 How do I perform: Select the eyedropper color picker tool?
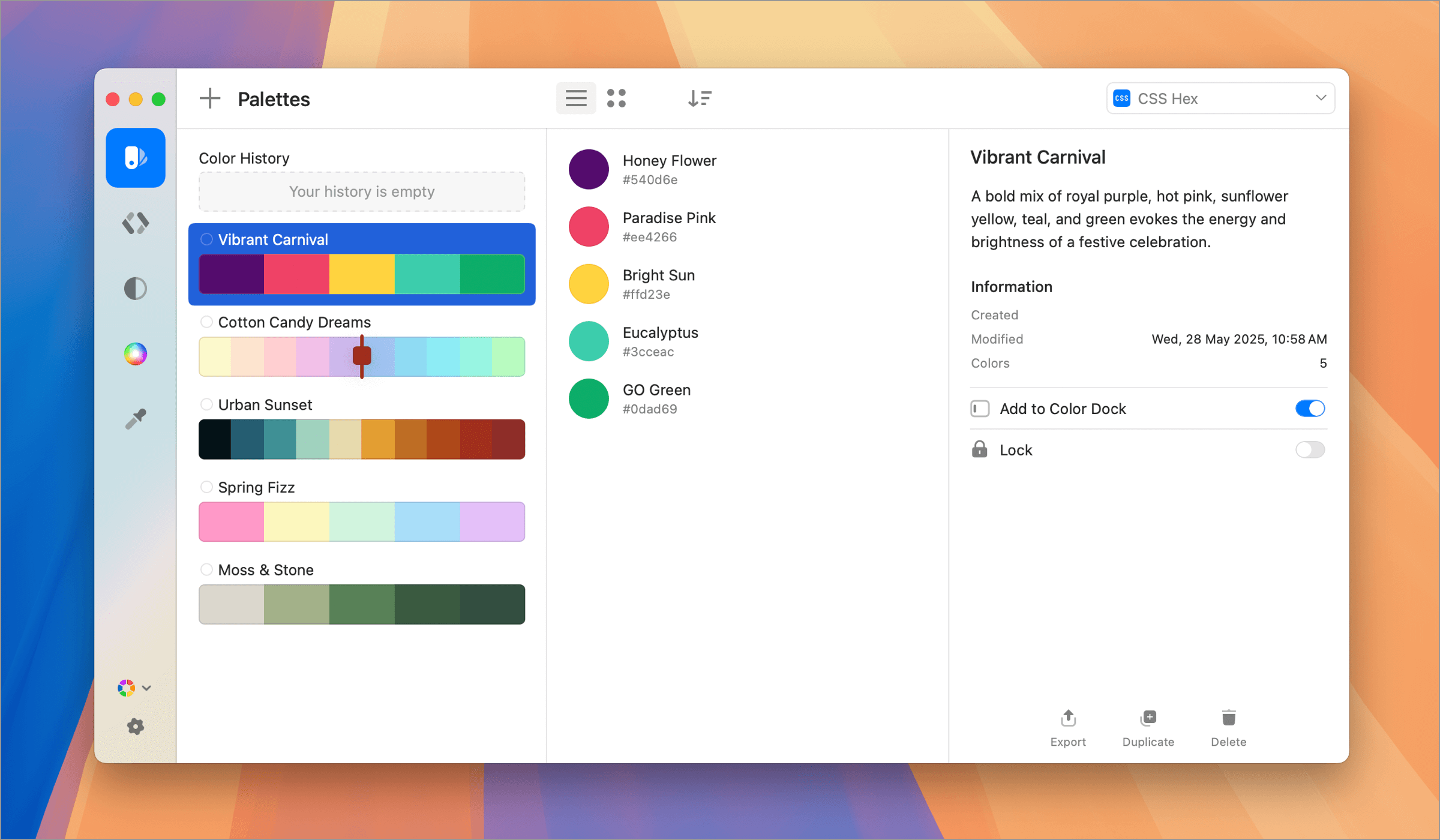point(136,418)
